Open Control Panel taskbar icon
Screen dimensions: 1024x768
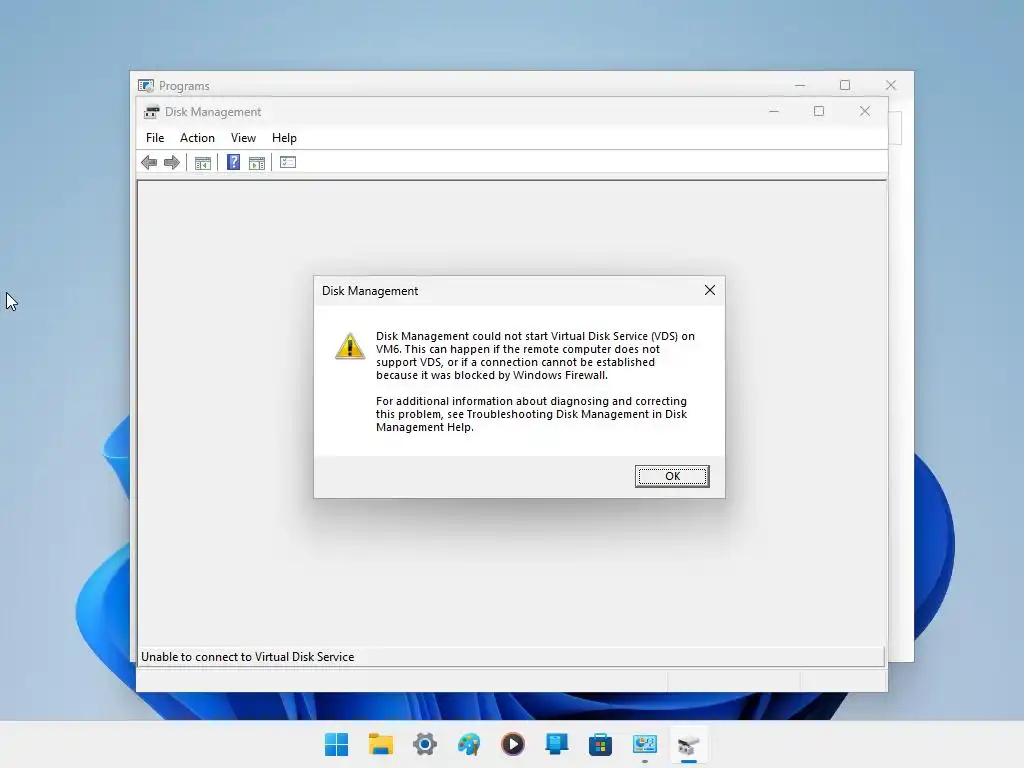pos(645,744)
